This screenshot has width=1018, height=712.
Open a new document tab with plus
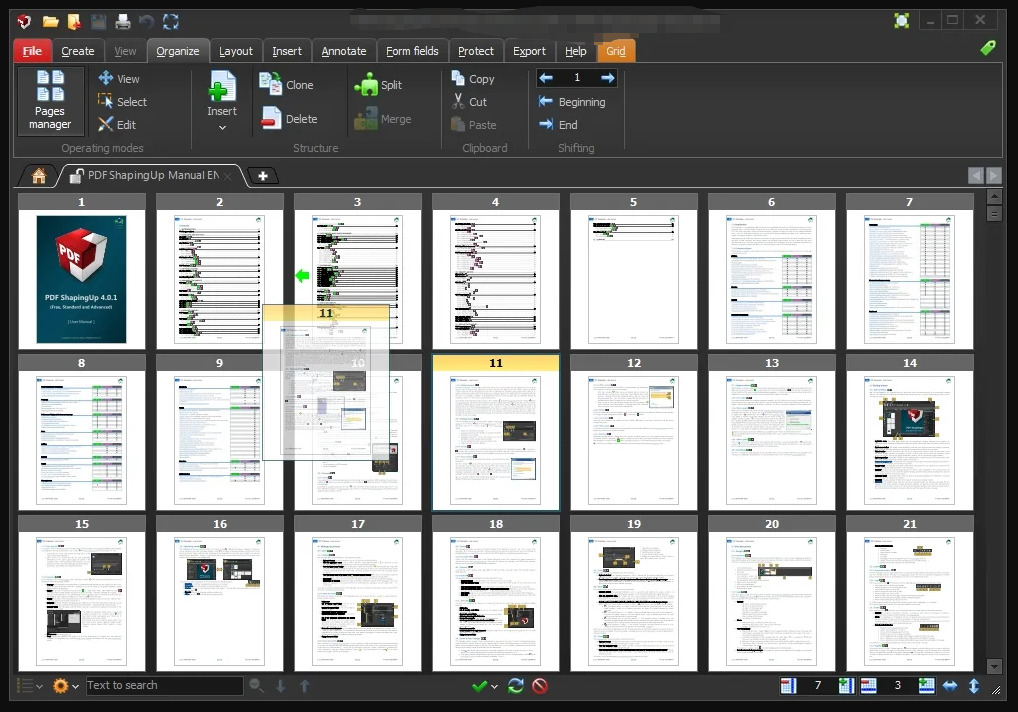coord(263,176)
